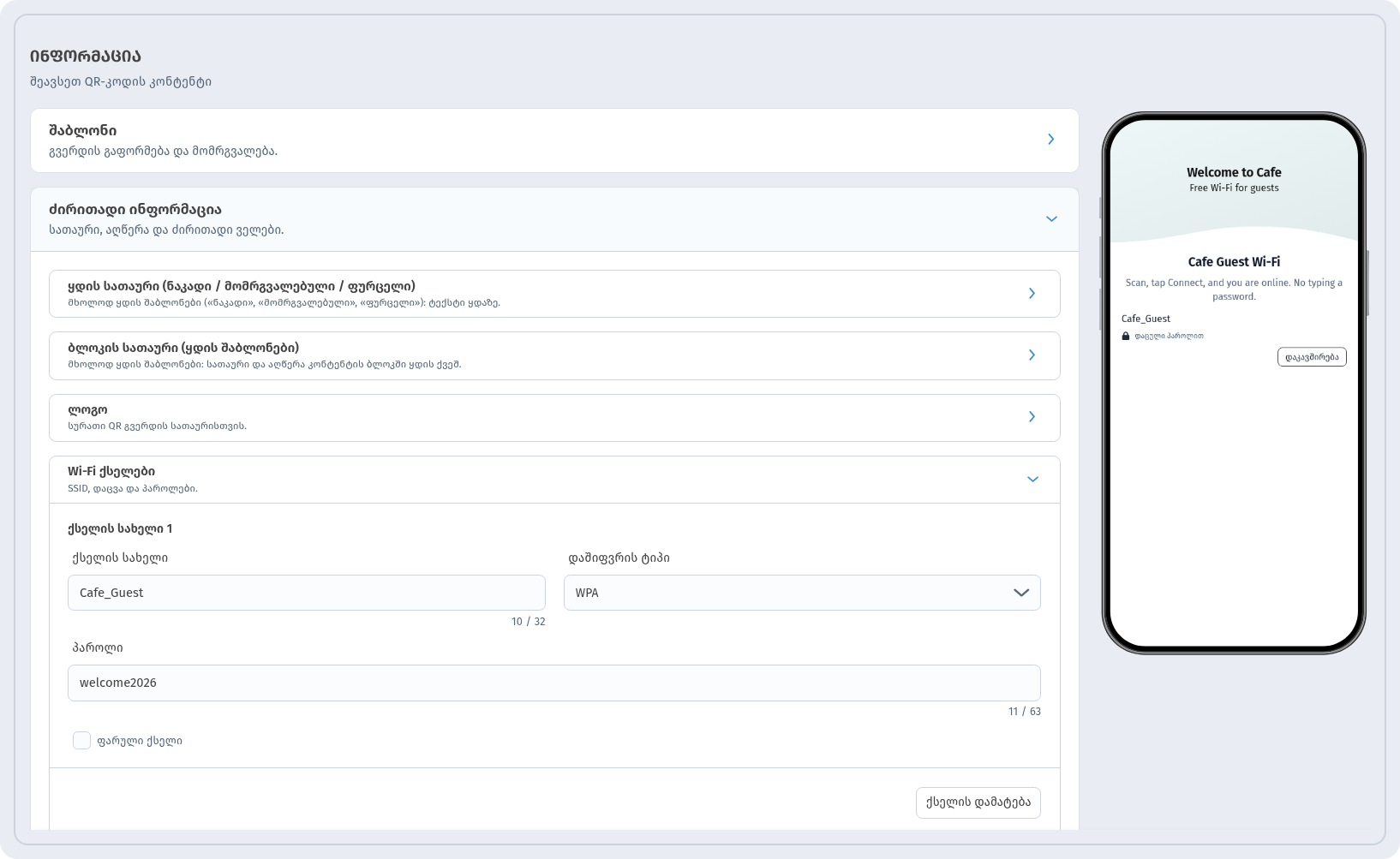Click the Wi-Fi ქსელები title

point(111,471)
